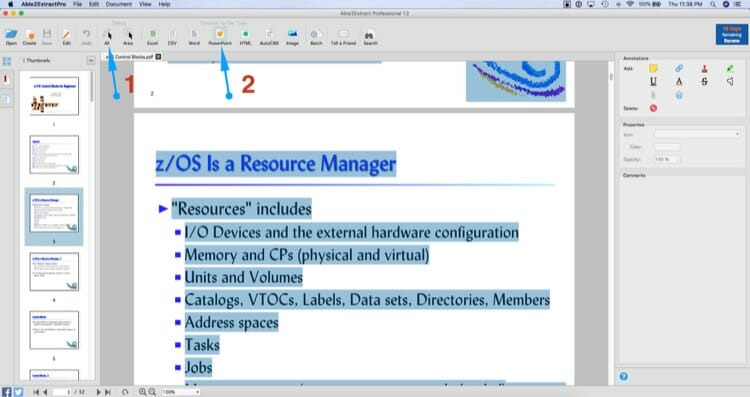Open the Edit menu
The image size is (750, 397).
coord(94,4)
